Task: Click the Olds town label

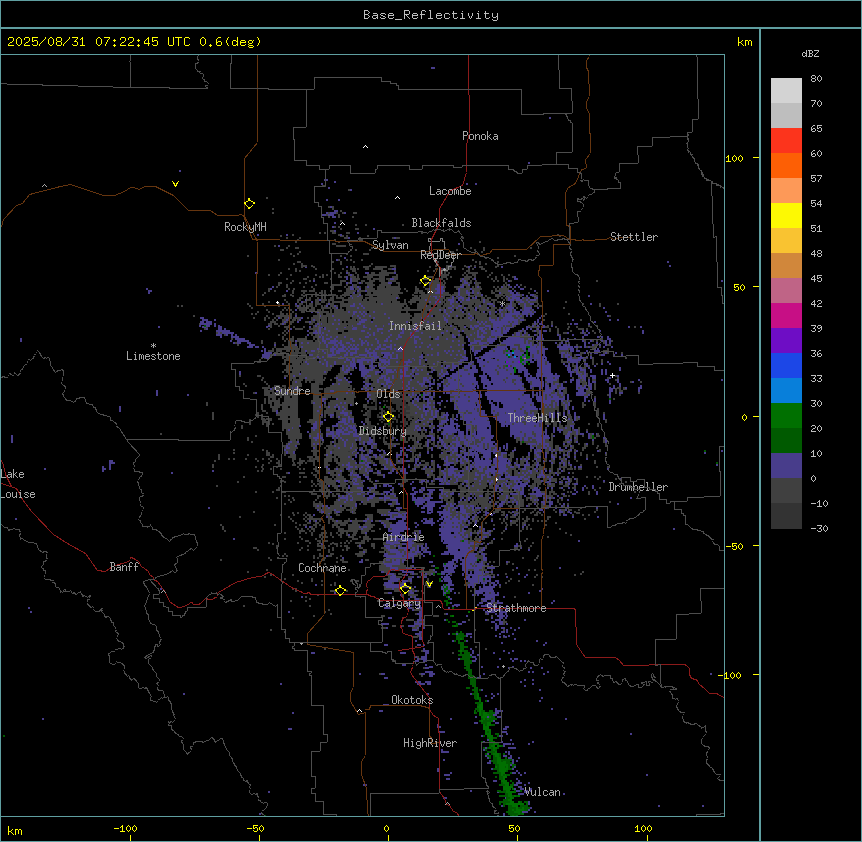Action: [x=388, y=394]
